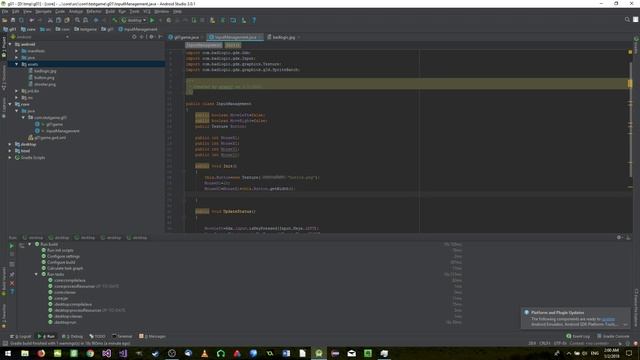Image resolution: width=640 pixels, height=360 pixels.
Task: Click the update link in the Platform and Plugin Updates notification
Action: pyautogui.click(x=608, y=319)
